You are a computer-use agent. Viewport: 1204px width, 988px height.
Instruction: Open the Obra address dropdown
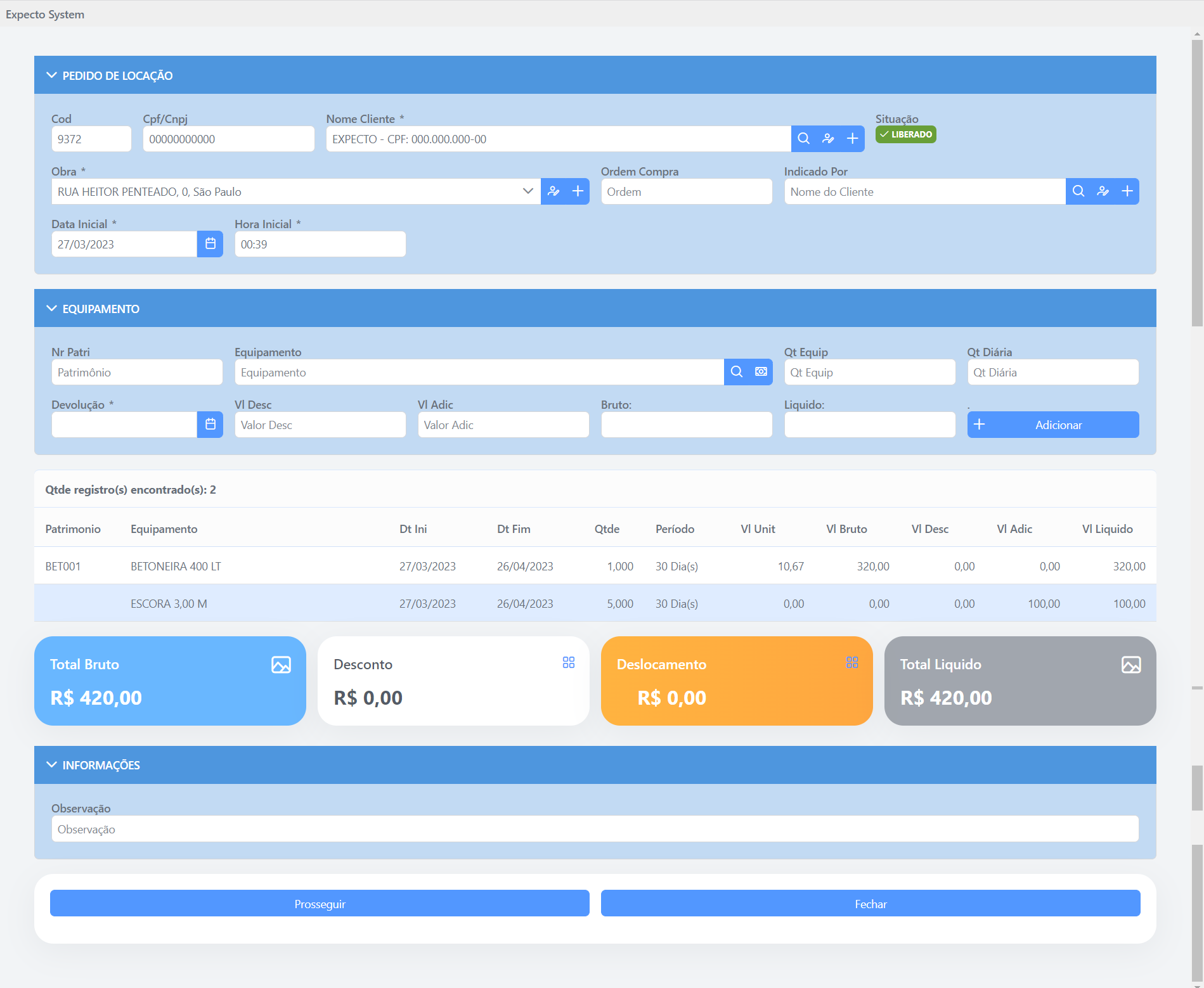tap(528, 191)
